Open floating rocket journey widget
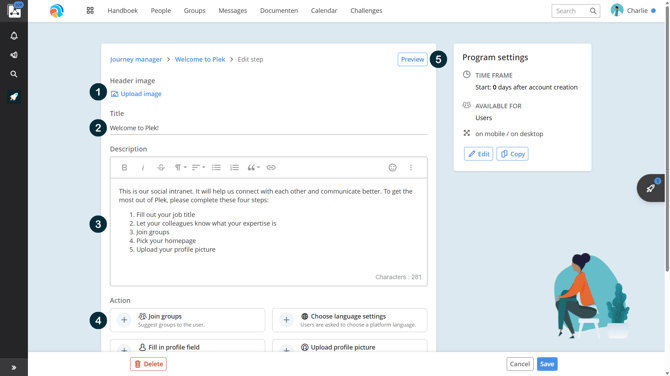 [651, 188]
